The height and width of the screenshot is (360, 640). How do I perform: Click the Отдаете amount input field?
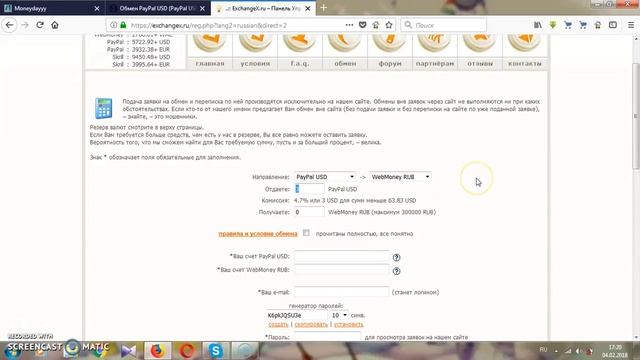coord(309,189)
